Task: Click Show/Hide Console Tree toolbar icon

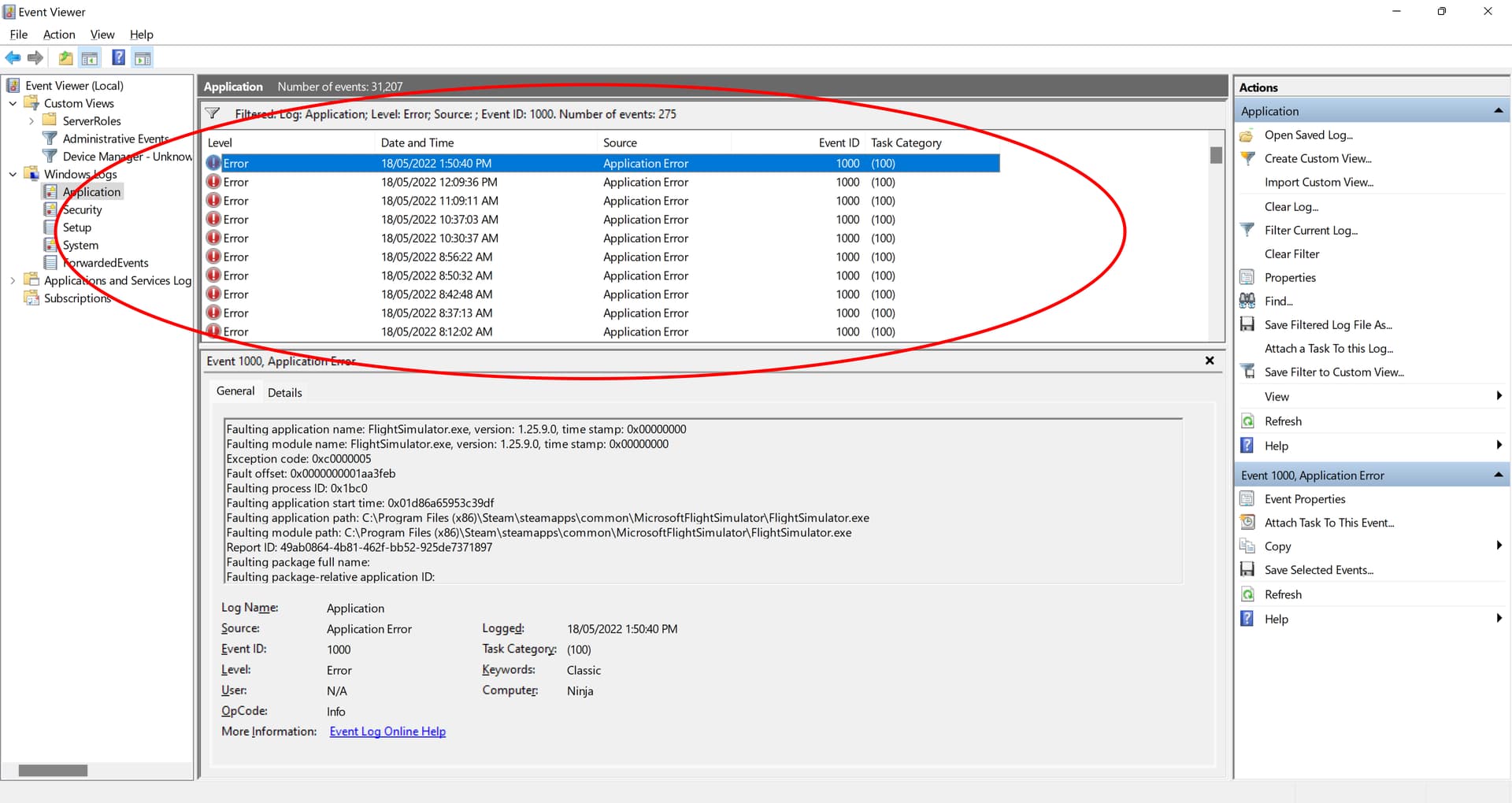Action: point(90,57)
